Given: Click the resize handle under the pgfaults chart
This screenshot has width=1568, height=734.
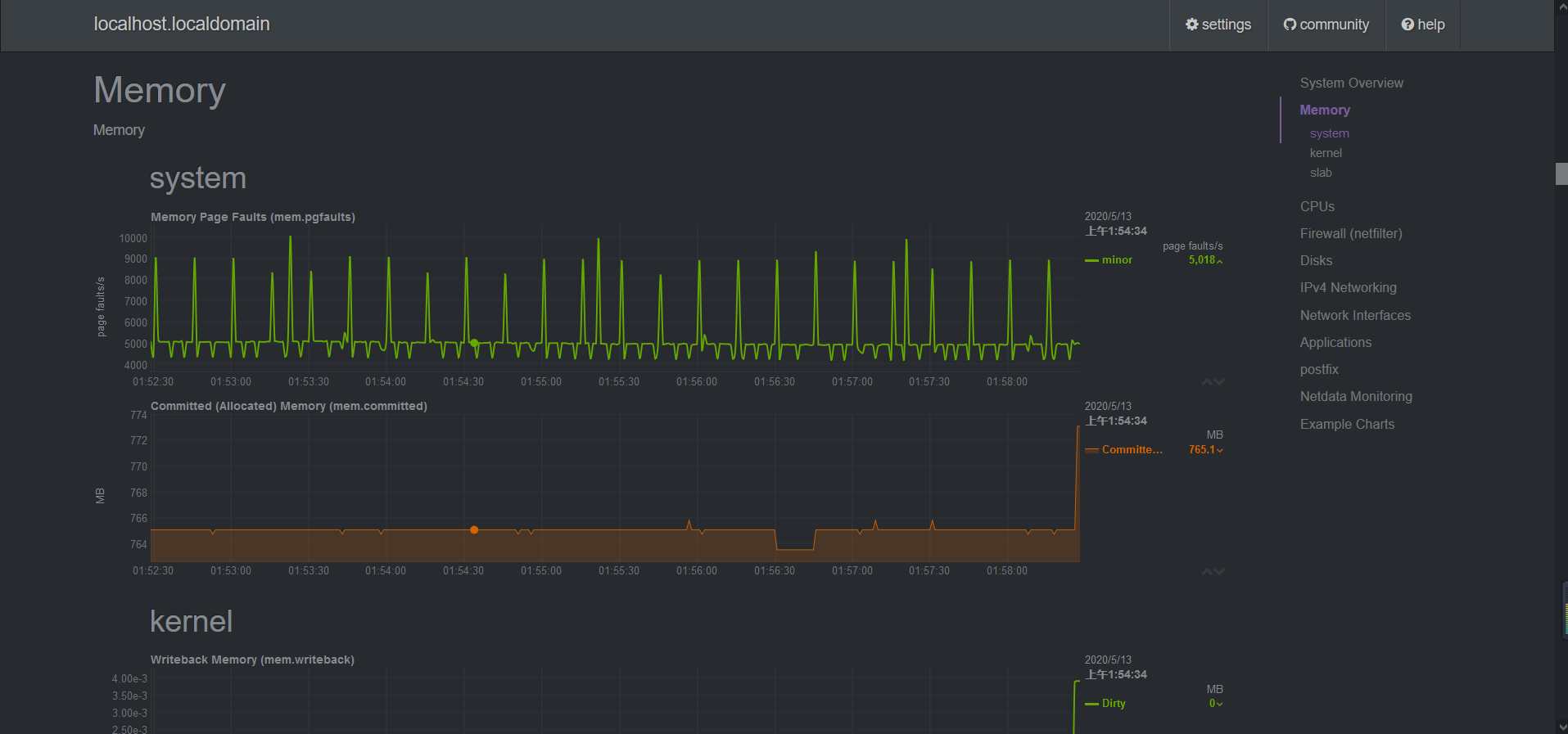Looking at the screenshot, I should pyautogui.click(x=1213, y=382).
